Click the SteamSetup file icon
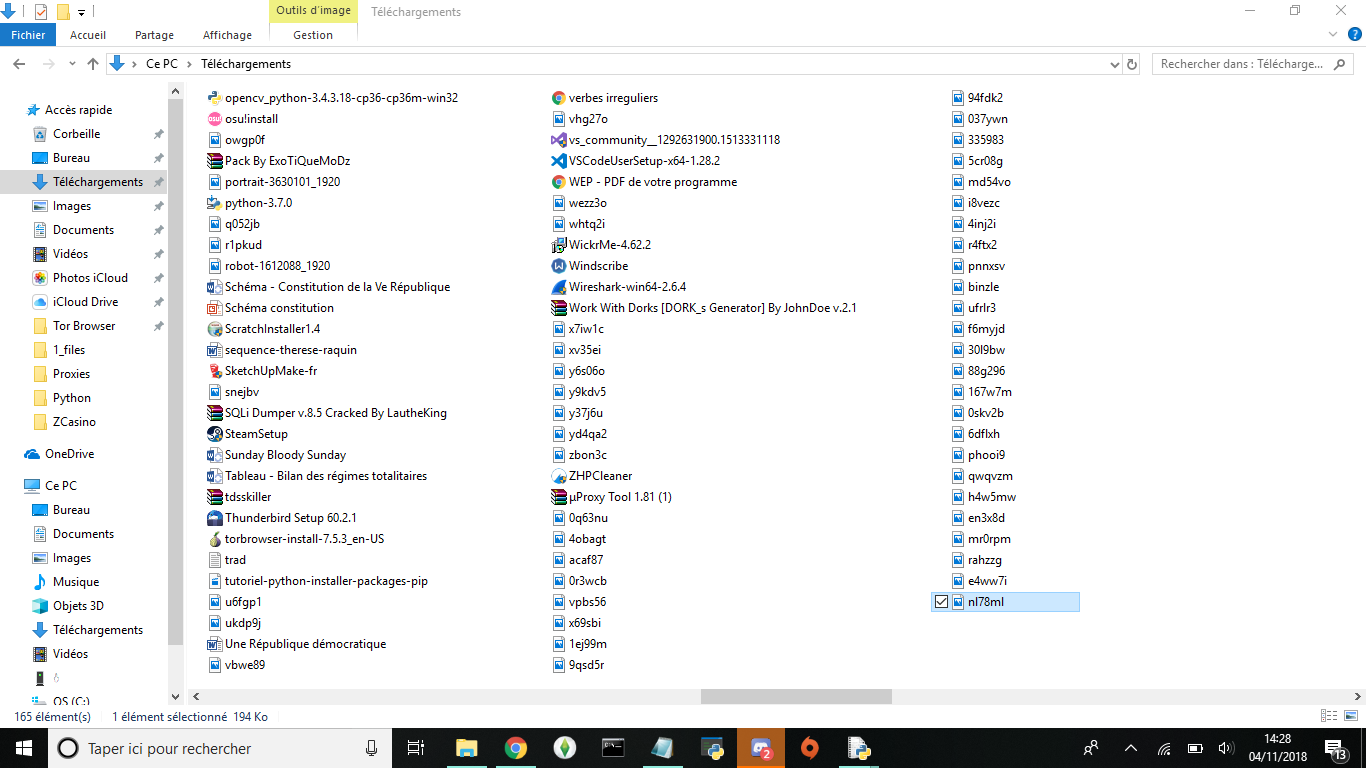 pos(214,434)
